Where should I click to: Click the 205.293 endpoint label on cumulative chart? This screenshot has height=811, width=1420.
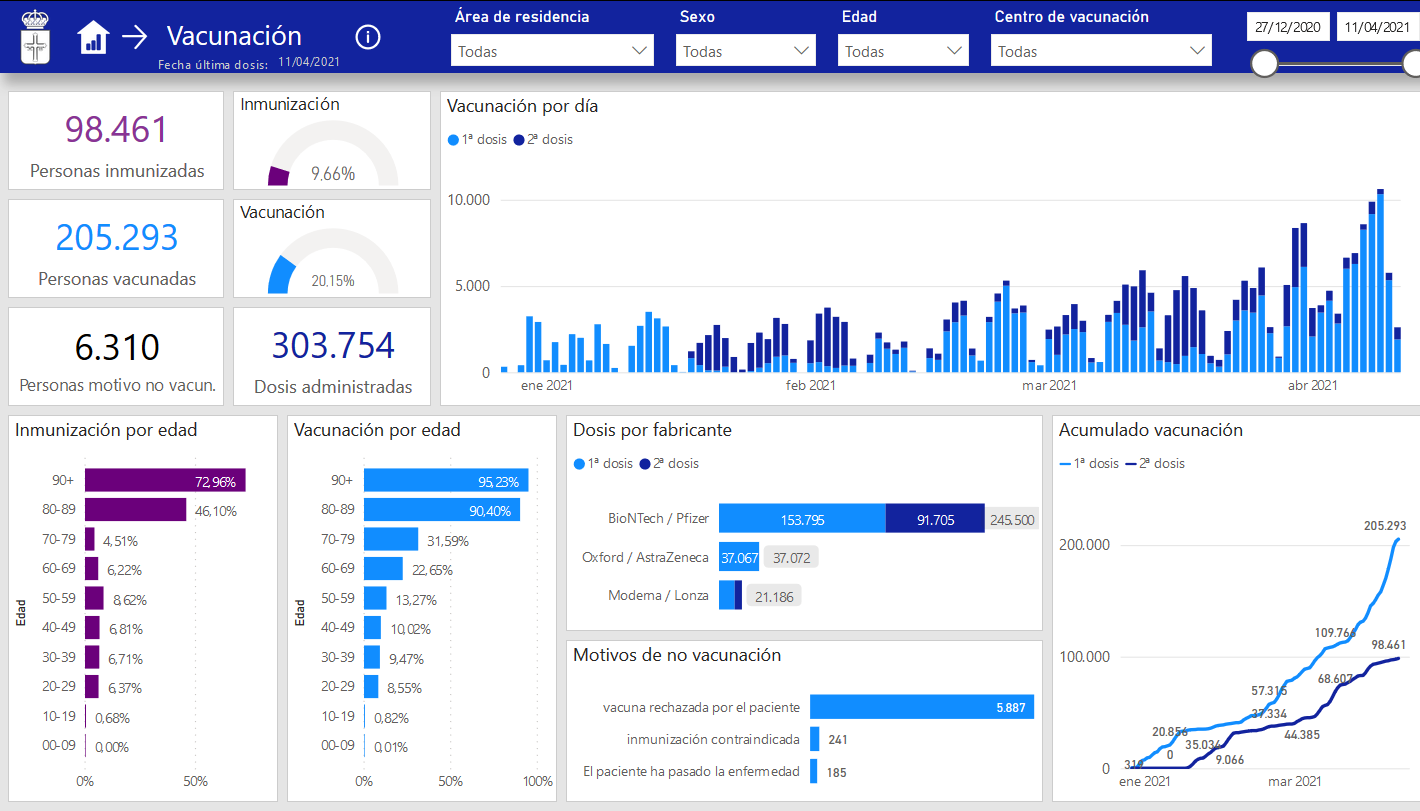[x=1383, y=525]
